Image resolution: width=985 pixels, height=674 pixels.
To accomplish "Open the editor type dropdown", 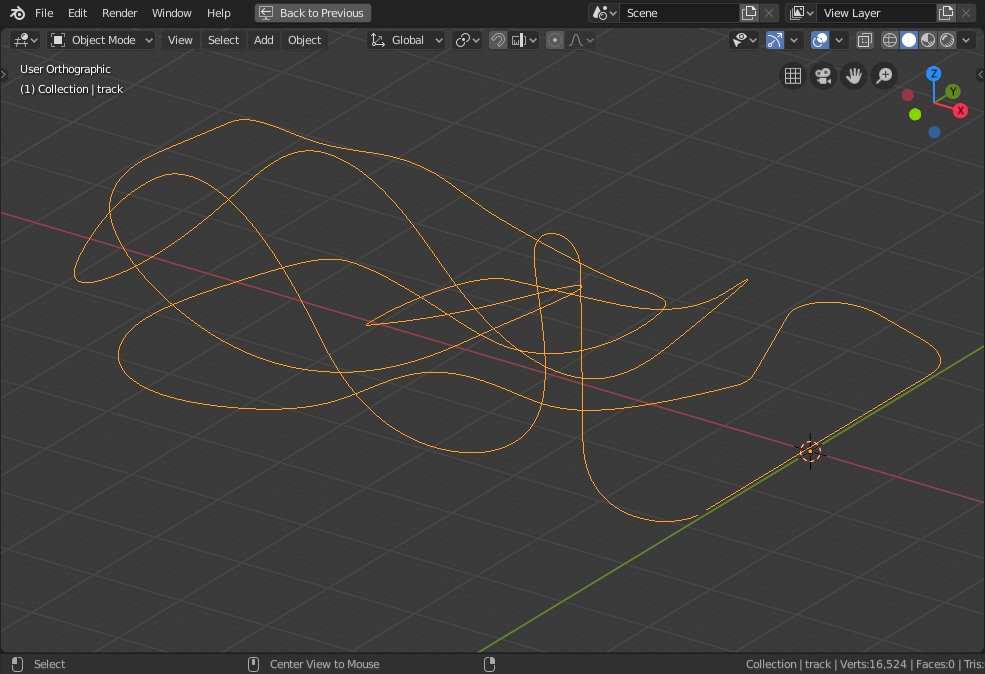I will click(x=25, y=40).
